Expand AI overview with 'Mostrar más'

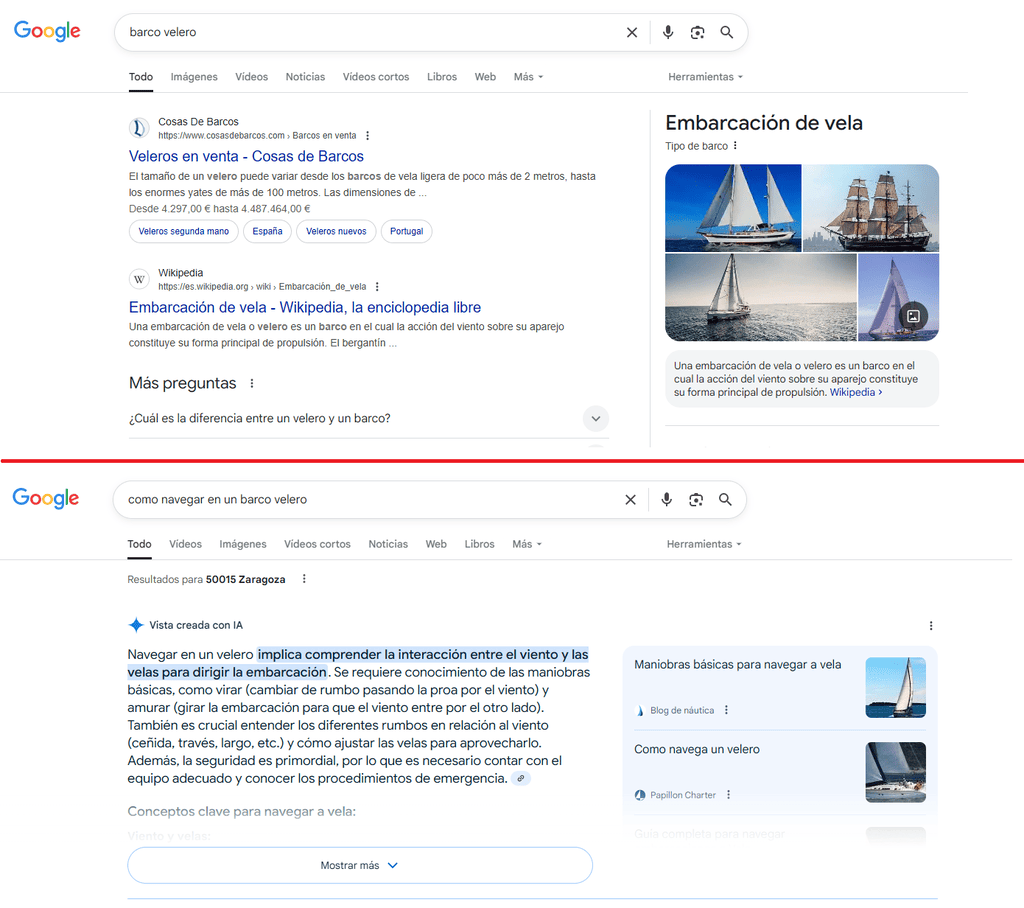click(x=360, y=866)
